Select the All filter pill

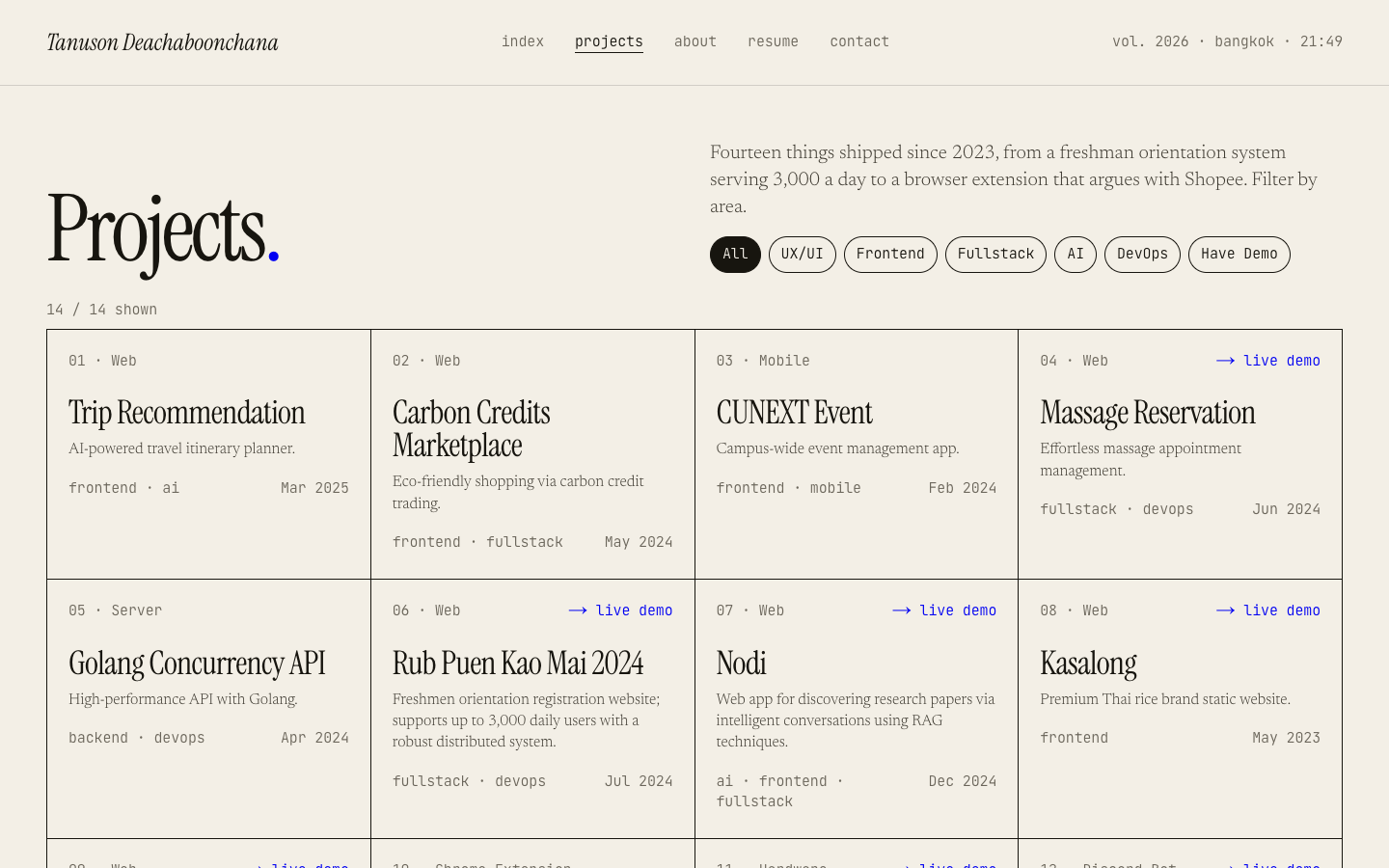tap(735, 255)
